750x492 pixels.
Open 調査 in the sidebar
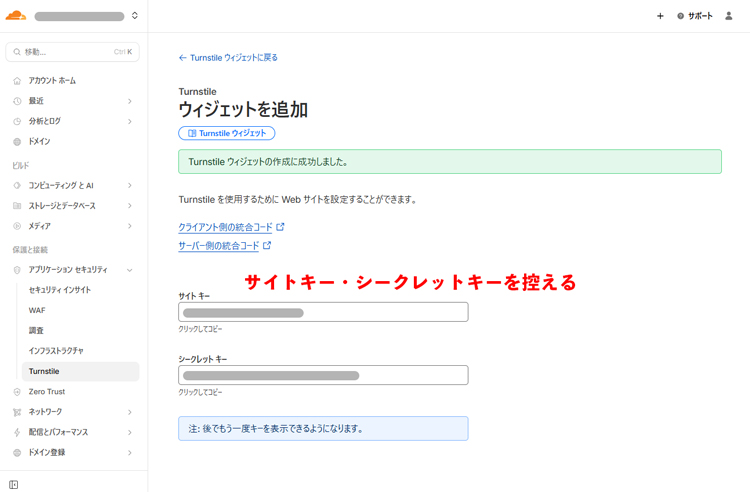36,330
